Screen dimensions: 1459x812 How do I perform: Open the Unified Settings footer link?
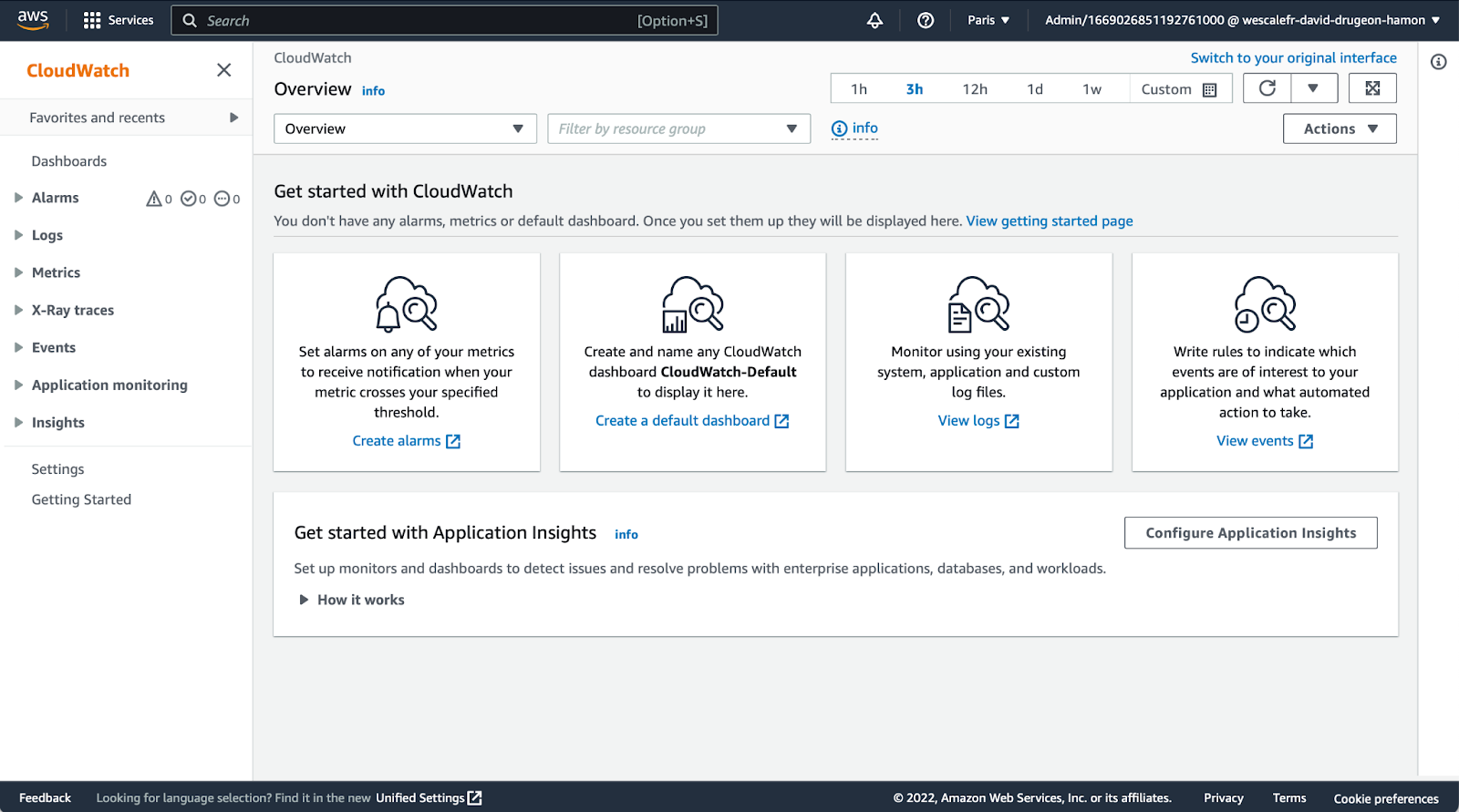[429, 797]
